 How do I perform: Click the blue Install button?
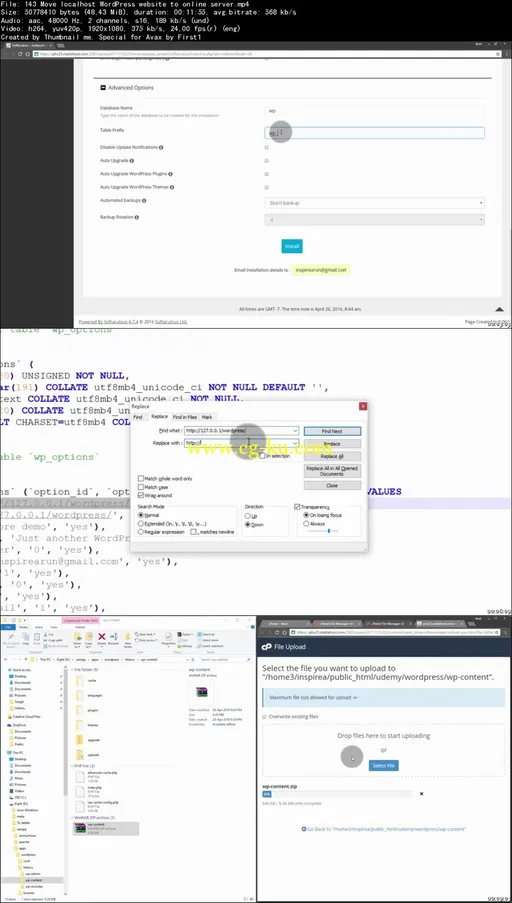tap(292, 246)
